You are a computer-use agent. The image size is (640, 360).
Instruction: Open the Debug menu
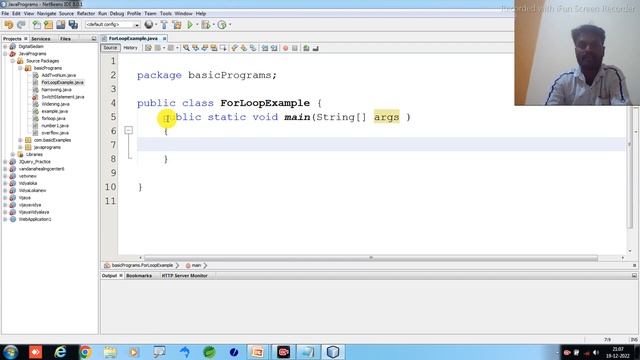click(x=117, y=13)
